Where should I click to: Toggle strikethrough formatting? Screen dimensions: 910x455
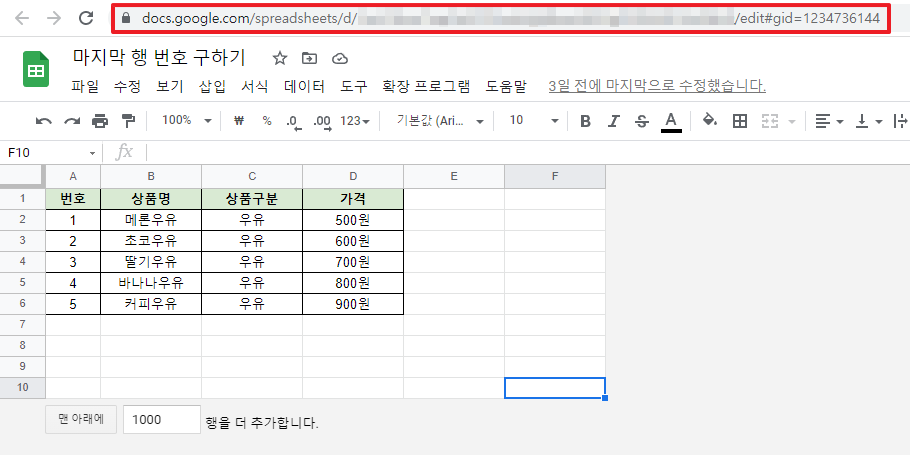[x=642, y=121]
